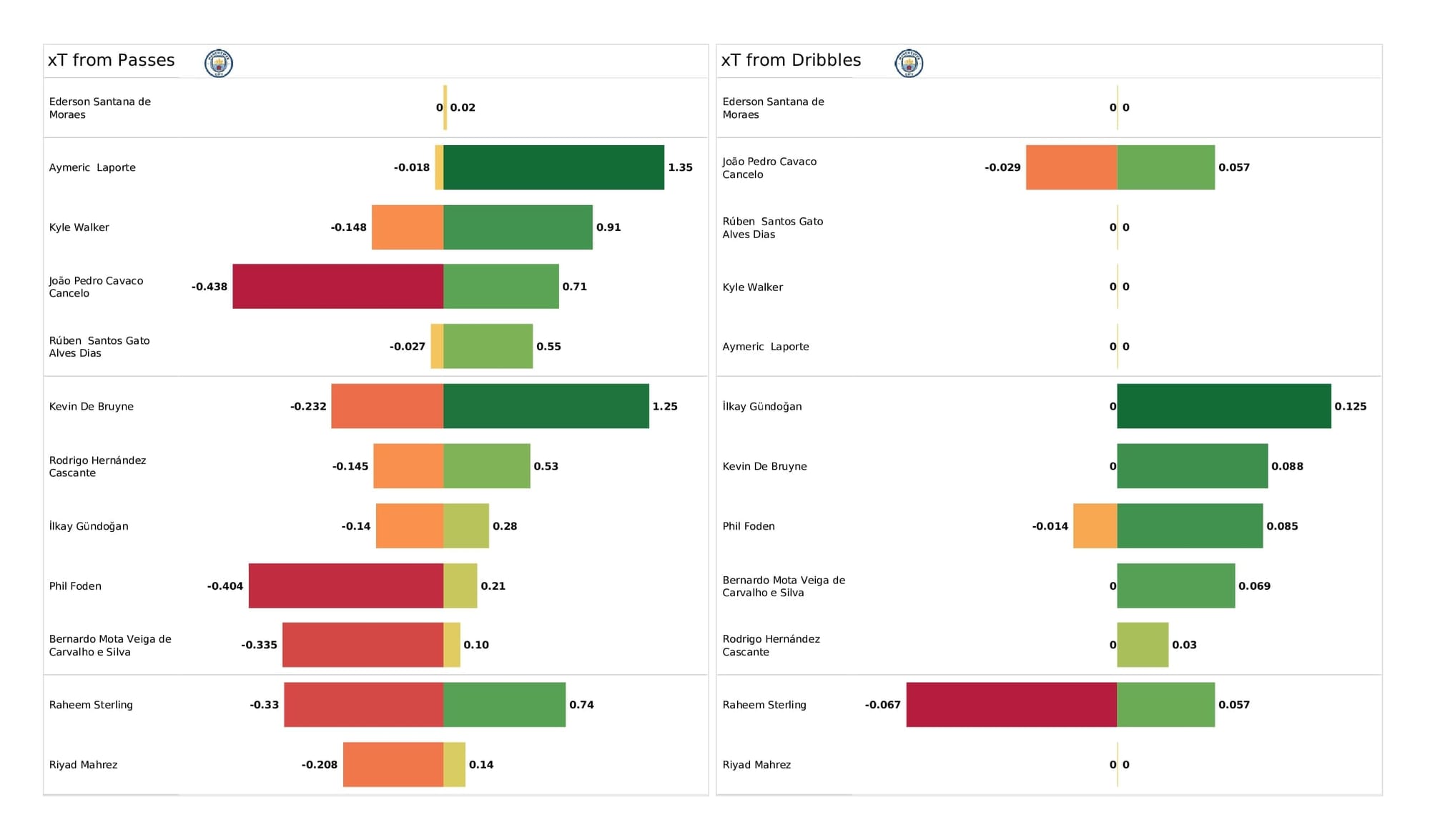Click Kevin De Bruyne's orange -0.232 passes bar
1430x840 pixels.
pos(388,406)
